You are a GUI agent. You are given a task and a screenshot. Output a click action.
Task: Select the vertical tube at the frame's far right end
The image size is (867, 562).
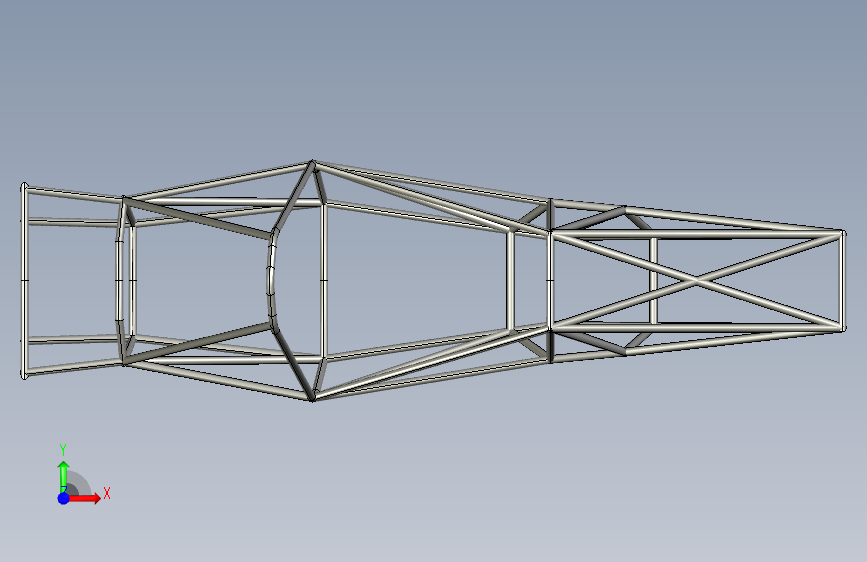(x=843, y=281)
